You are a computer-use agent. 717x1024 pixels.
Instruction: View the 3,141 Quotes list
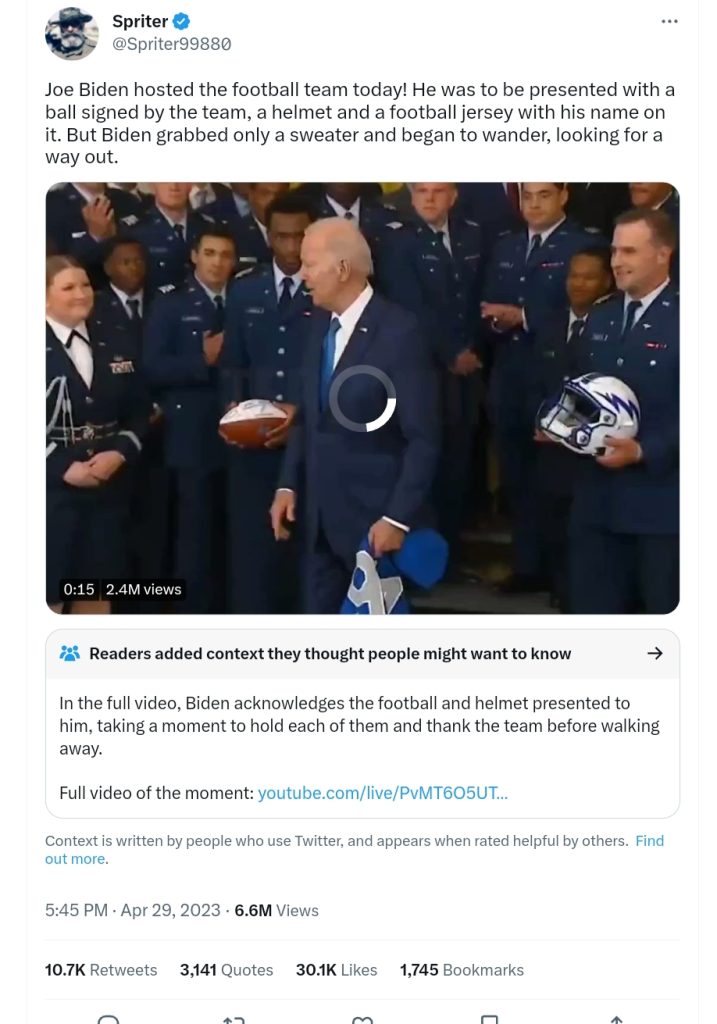(x=226, y=970)
